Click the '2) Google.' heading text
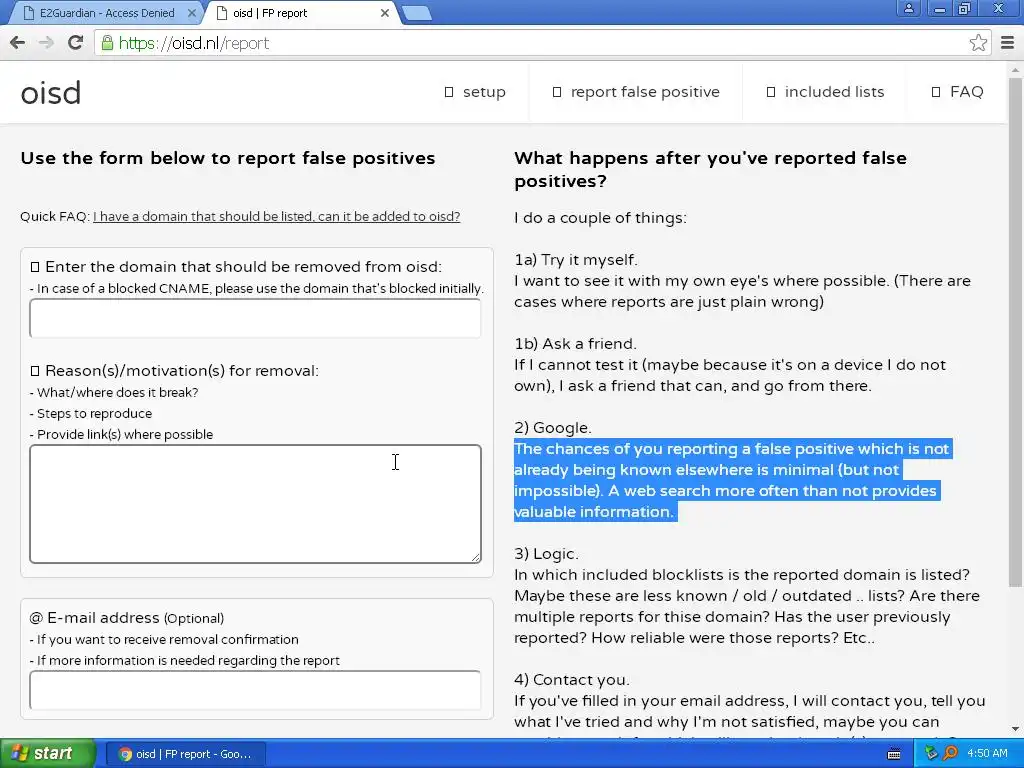The image size is (1024, 768). click(552, 428)
